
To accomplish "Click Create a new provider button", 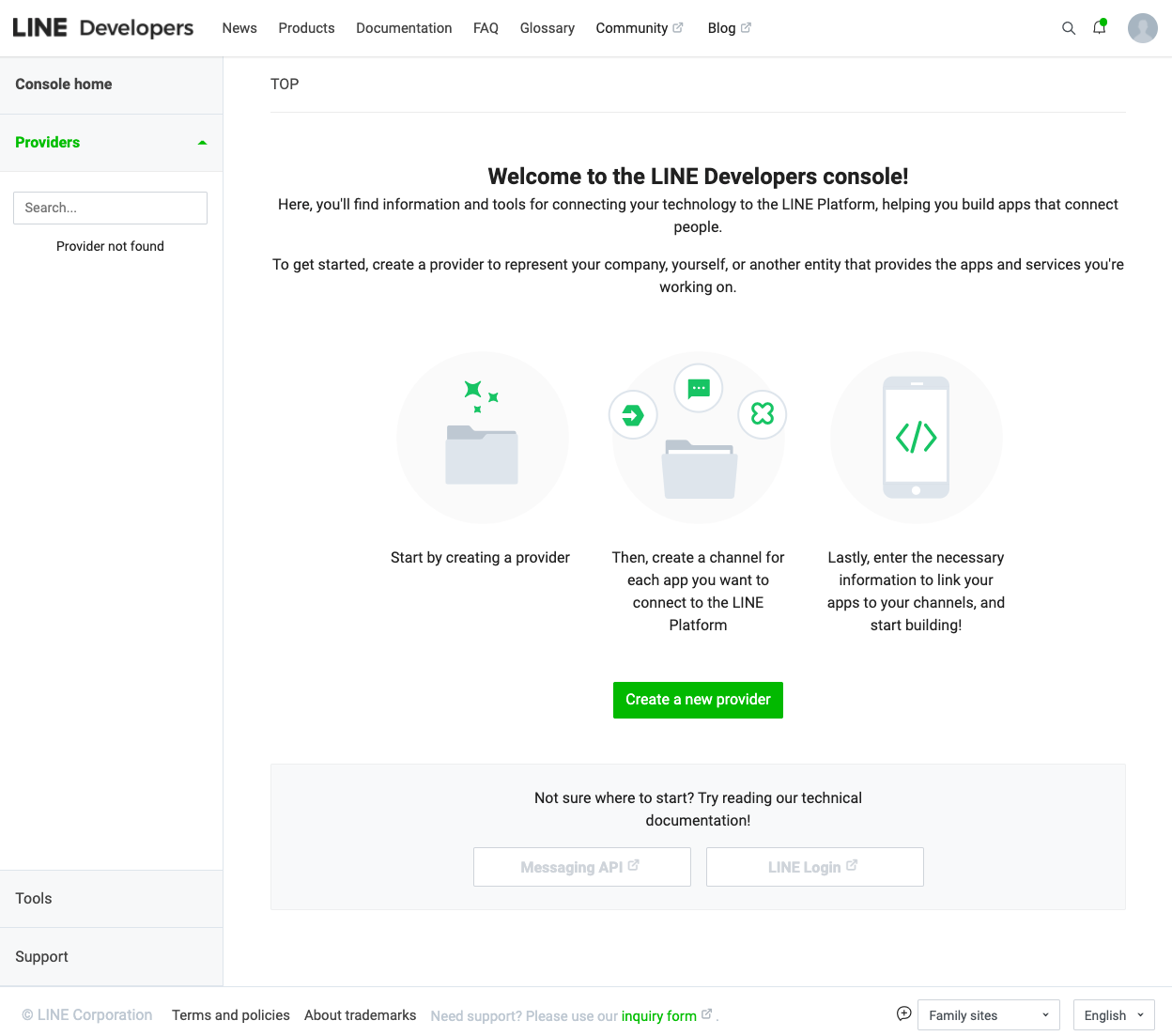I will pyautogui.click(x=698, y=700).
